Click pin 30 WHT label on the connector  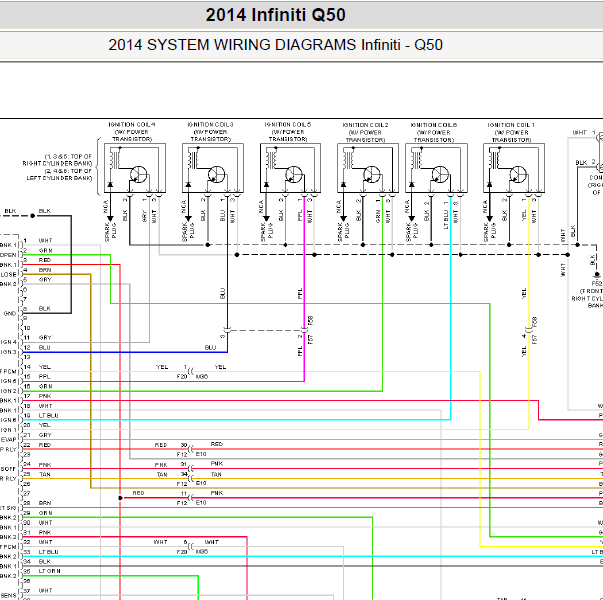point(45,523)
